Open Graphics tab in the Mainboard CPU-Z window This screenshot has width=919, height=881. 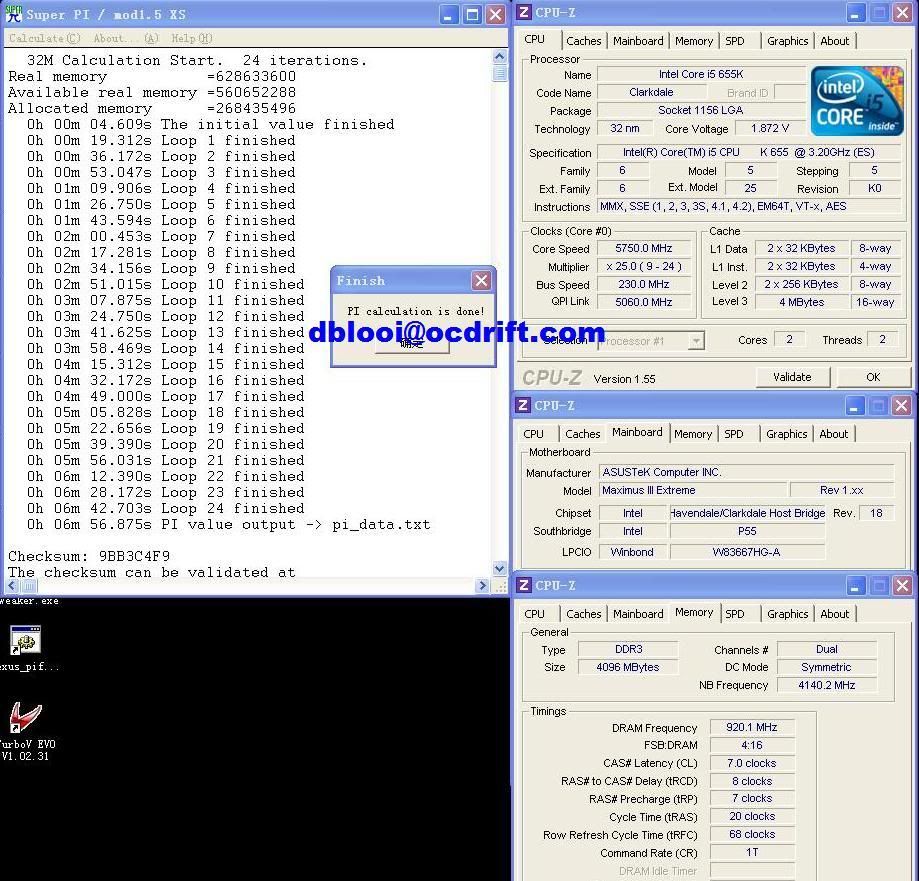click(x=786, y=434)
